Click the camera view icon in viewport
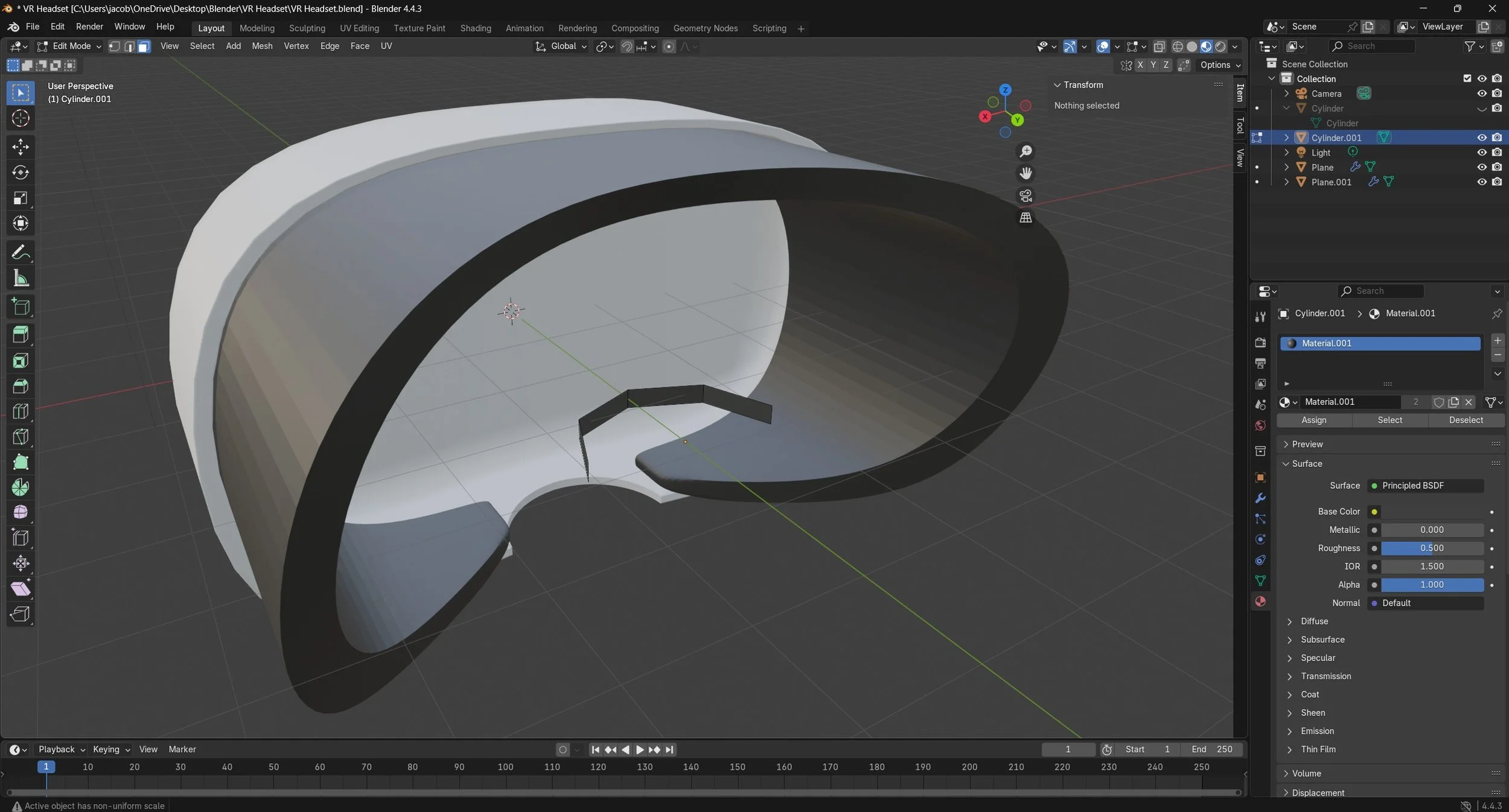Viewport: 1509px width, 812px height. [1026, 195]
